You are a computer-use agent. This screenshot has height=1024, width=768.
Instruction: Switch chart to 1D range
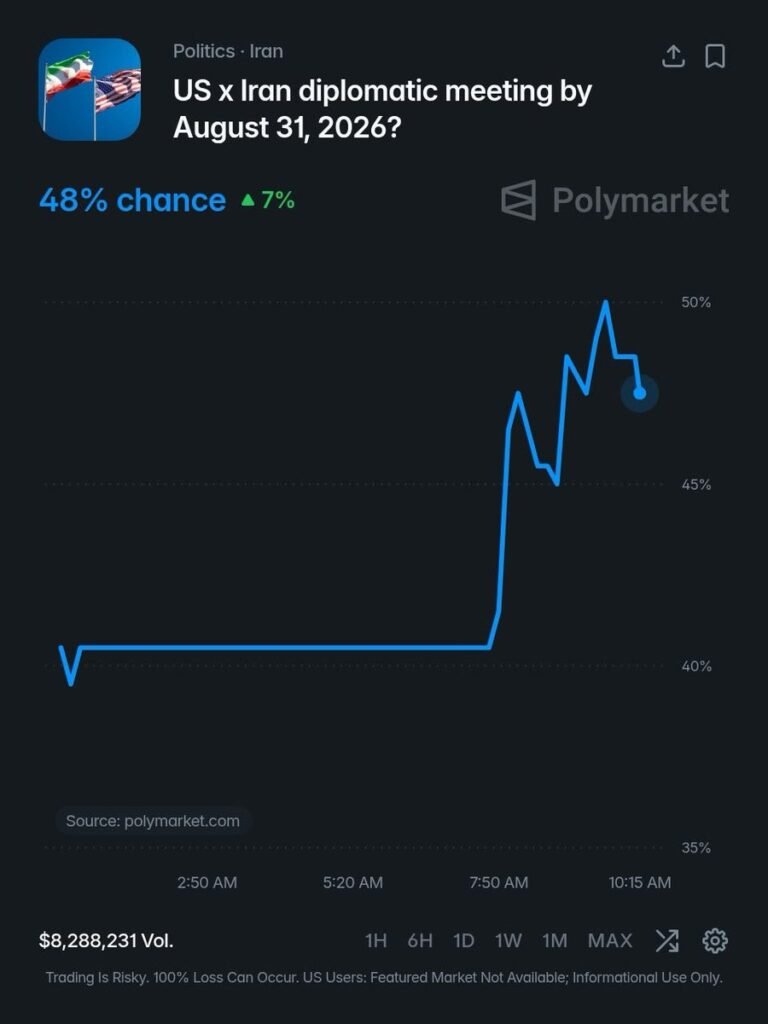click(464, 941)
